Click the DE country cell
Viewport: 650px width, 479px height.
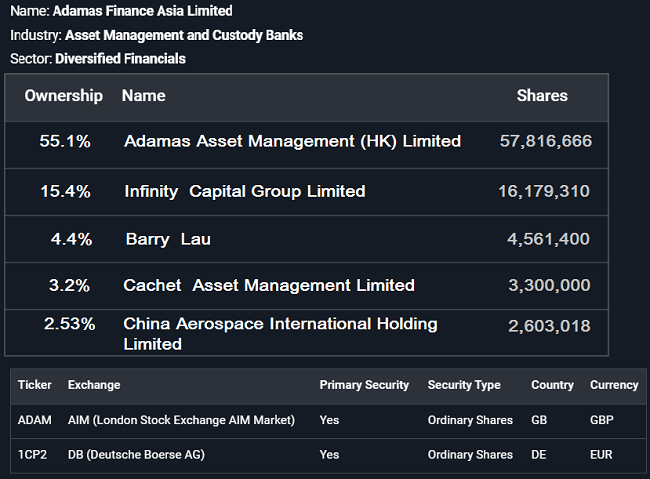point(538,455)
